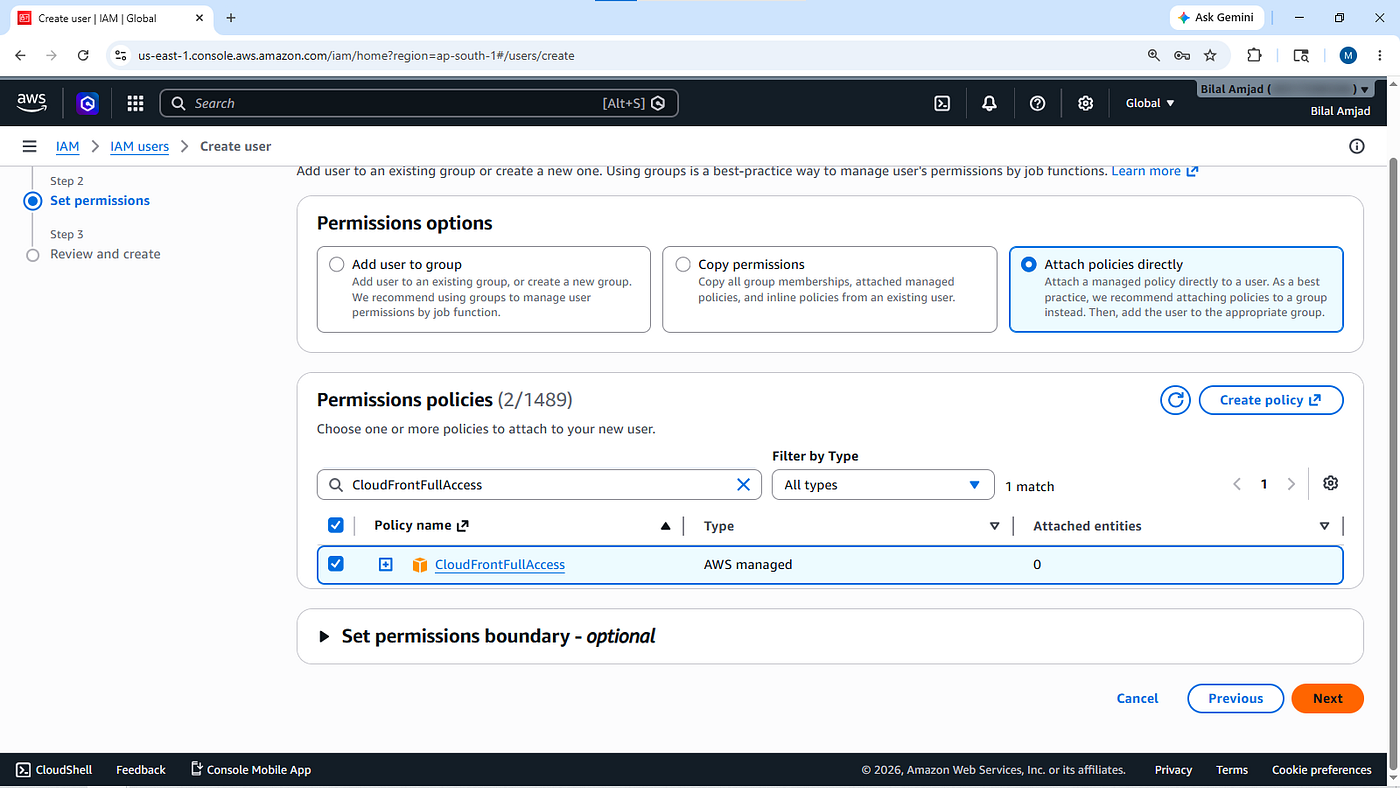This screenshot has height=788, width=1400.
Task: Open the Privacy link in the footer
Action: point(1173,770)
